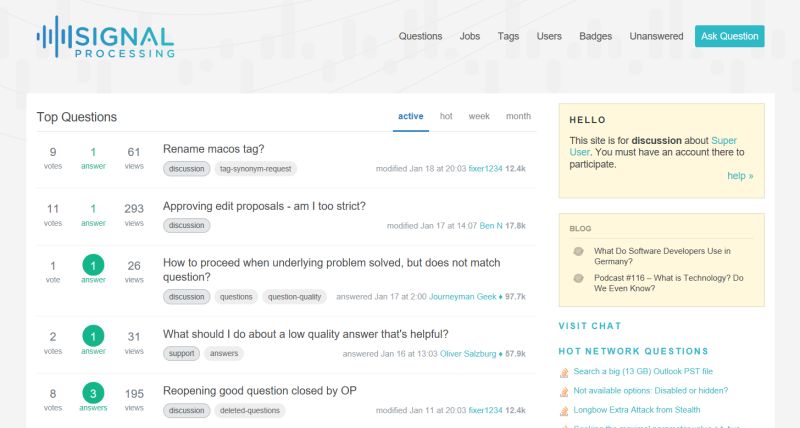Image resolution: width=800 pixels, height=428 pixels.
Task: Open blog post 'What Do Software Developers Use in Germany?'
Action: click(662, 256)
